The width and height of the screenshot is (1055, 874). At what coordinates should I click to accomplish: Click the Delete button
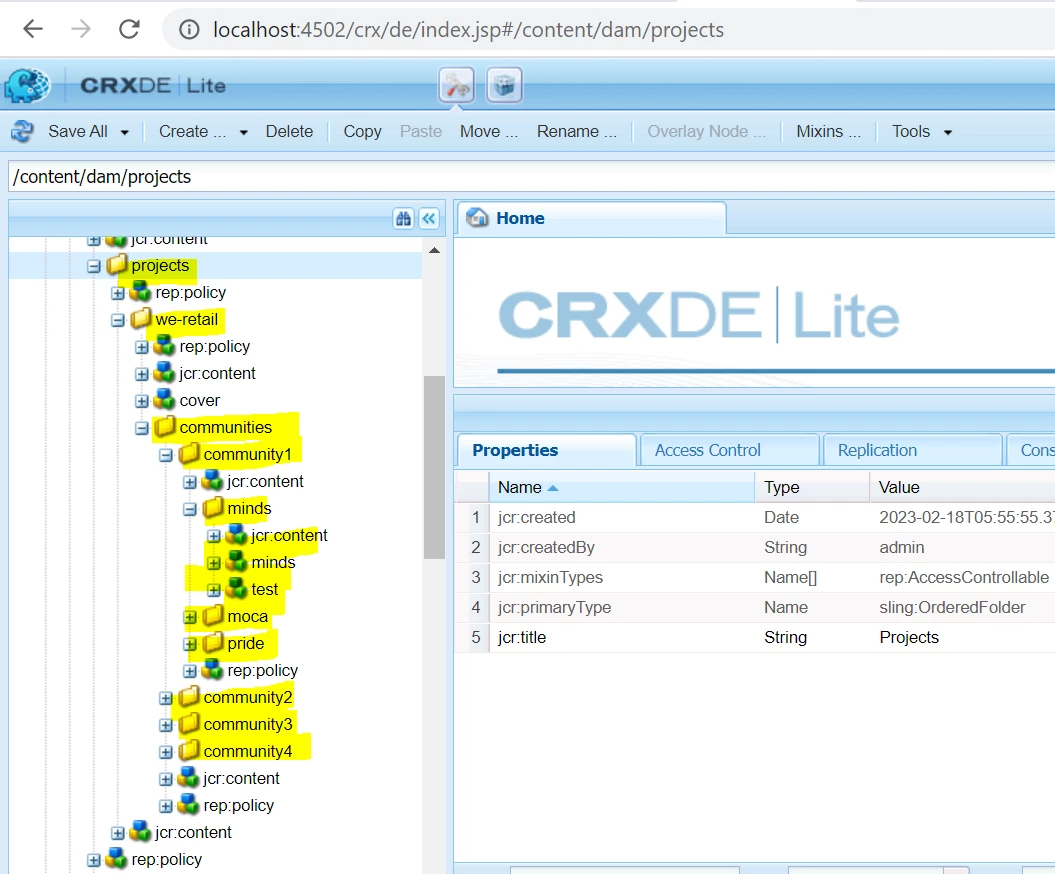[289, 131]
